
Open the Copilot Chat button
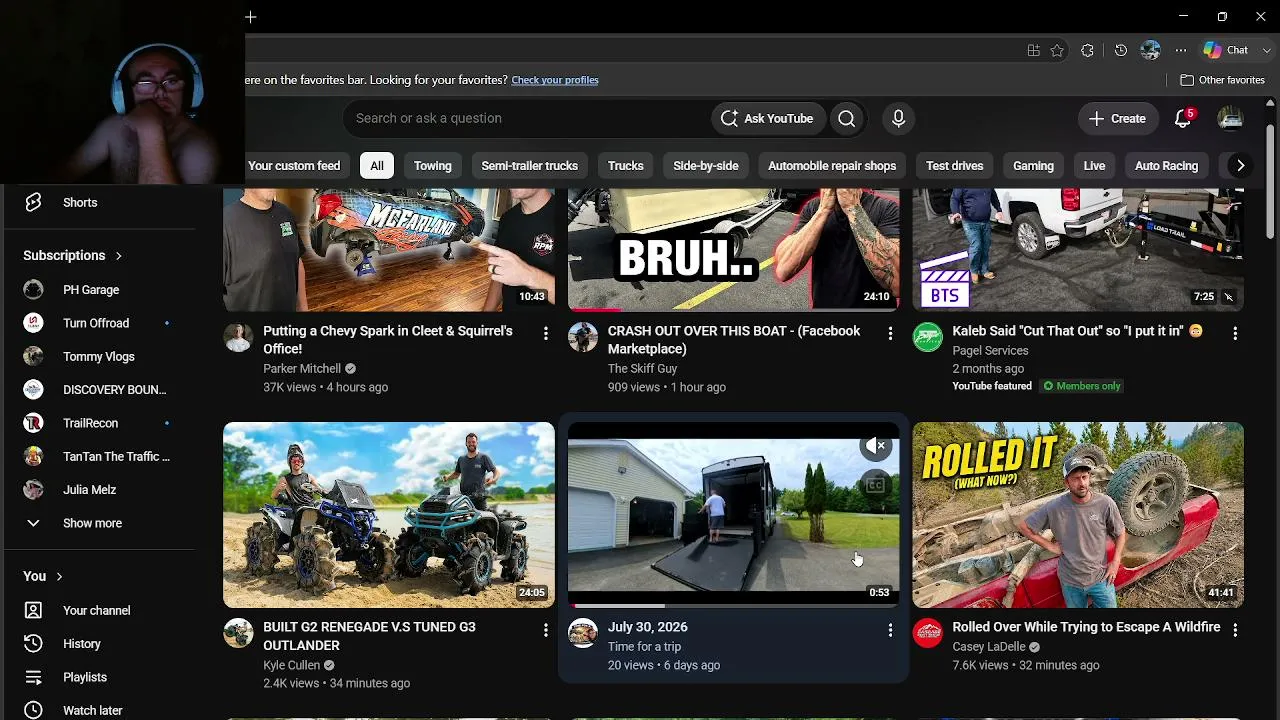1227,50
